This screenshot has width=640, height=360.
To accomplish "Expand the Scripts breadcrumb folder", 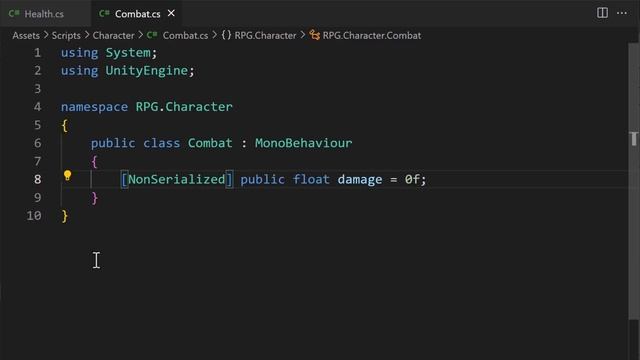I will coord(66,36).
